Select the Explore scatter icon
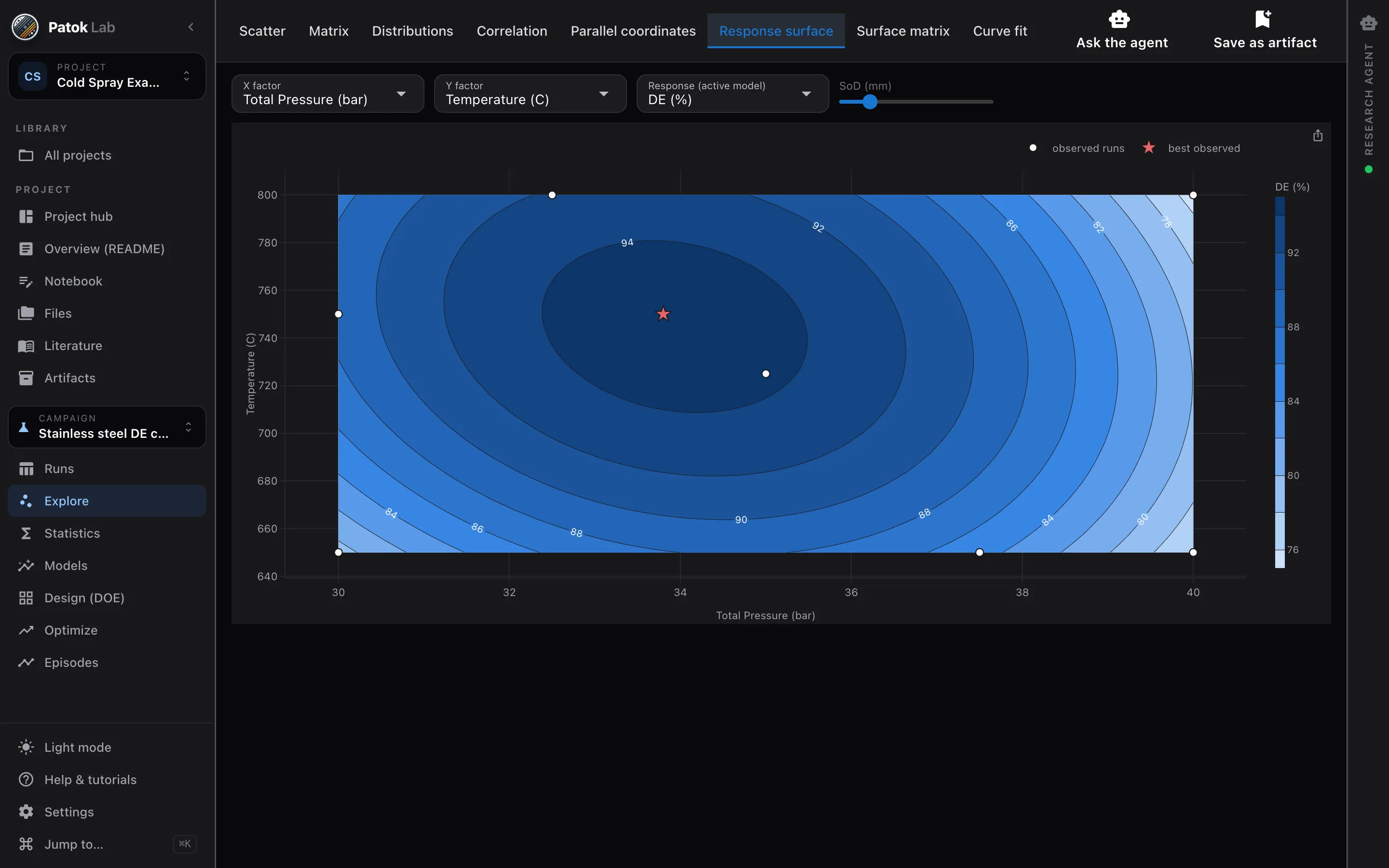Viewport: 1389px width, 868px height. [26, 501]
